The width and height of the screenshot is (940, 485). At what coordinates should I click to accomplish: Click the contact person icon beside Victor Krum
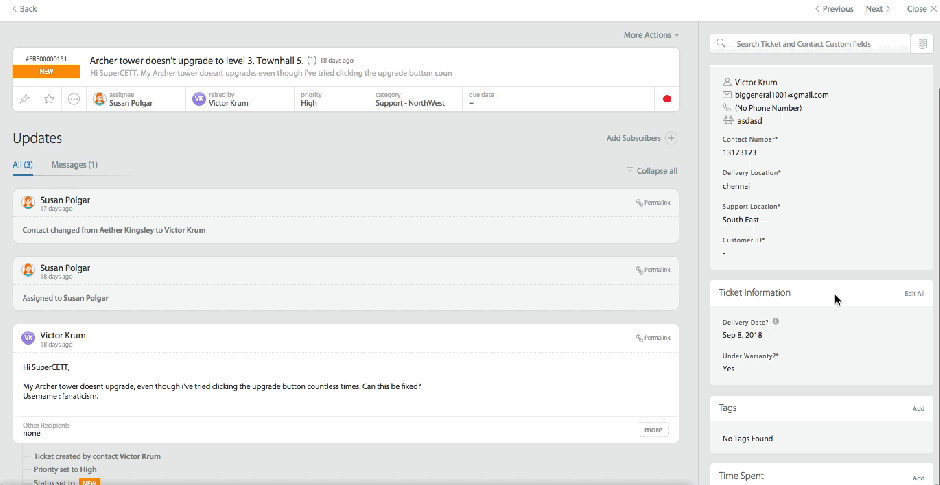(x=728, y=82)
